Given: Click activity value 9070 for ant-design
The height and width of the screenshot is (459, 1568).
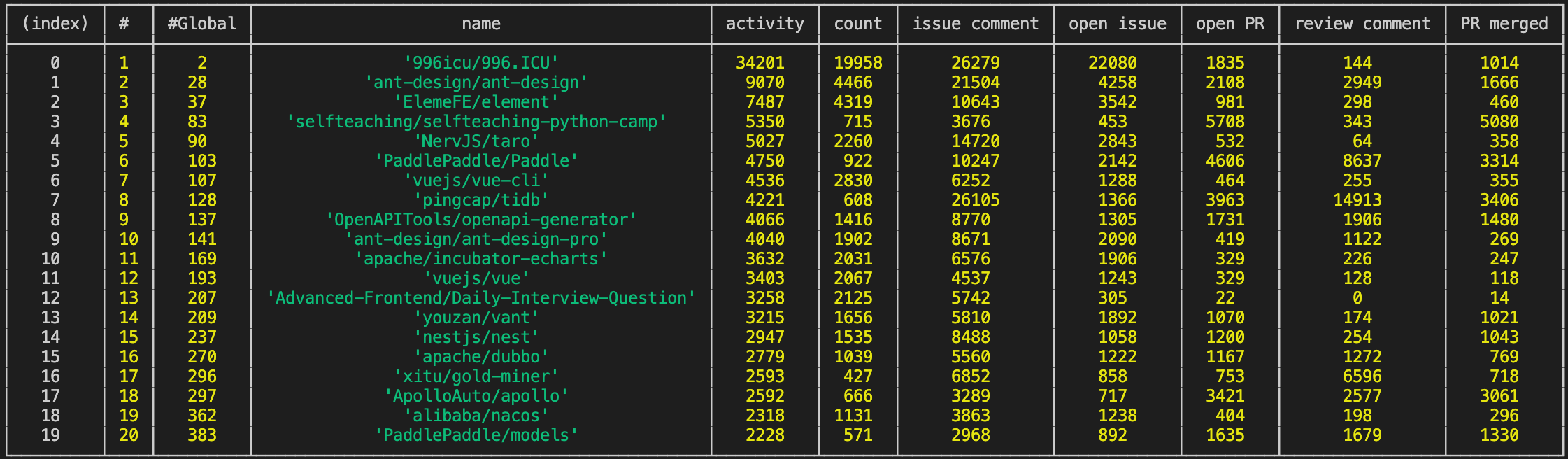Looking at the screenshot, I should pos(764,83).
